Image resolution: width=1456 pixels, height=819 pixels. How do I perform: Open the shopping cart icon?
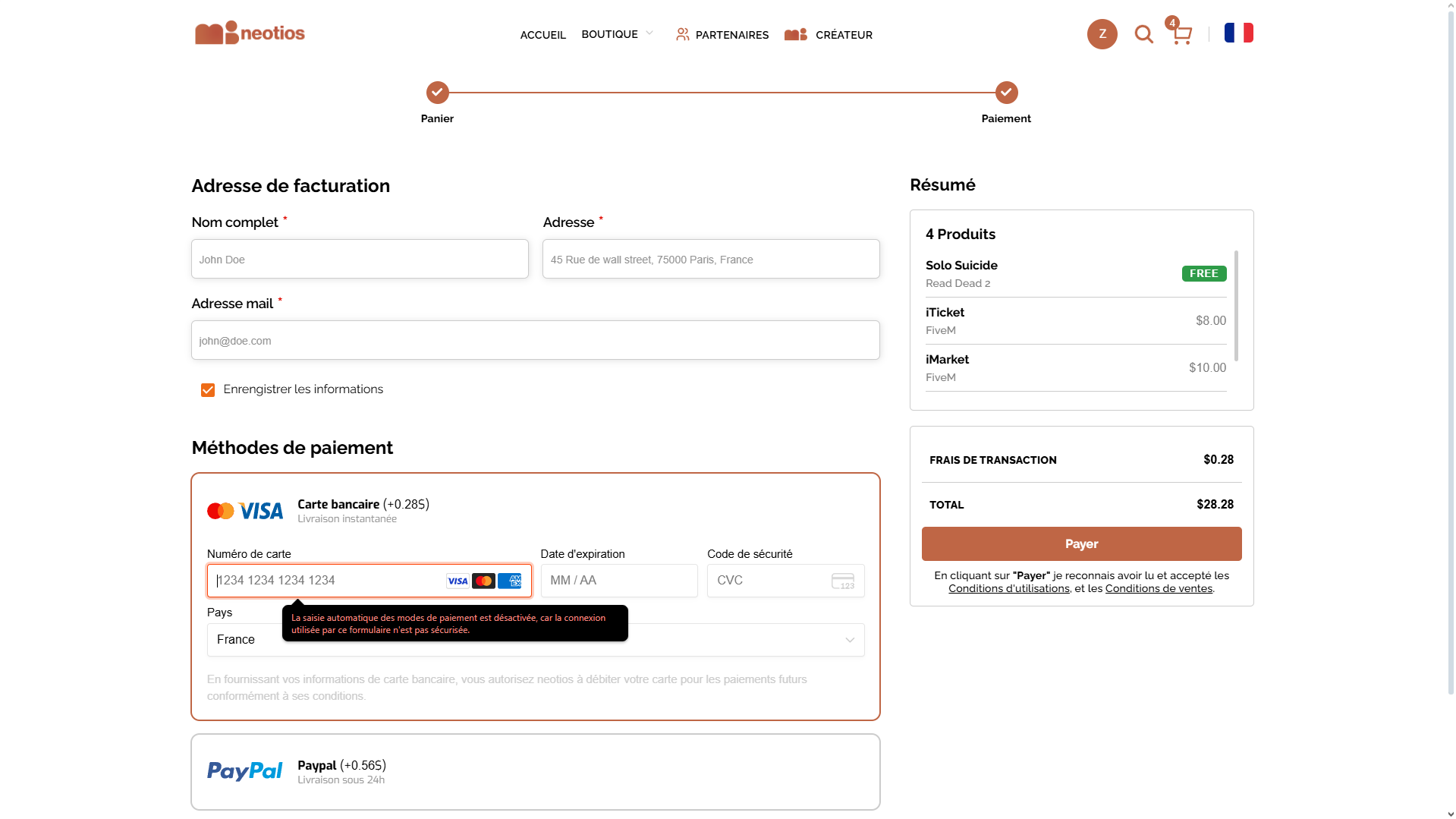click(x=1181, y=35)
